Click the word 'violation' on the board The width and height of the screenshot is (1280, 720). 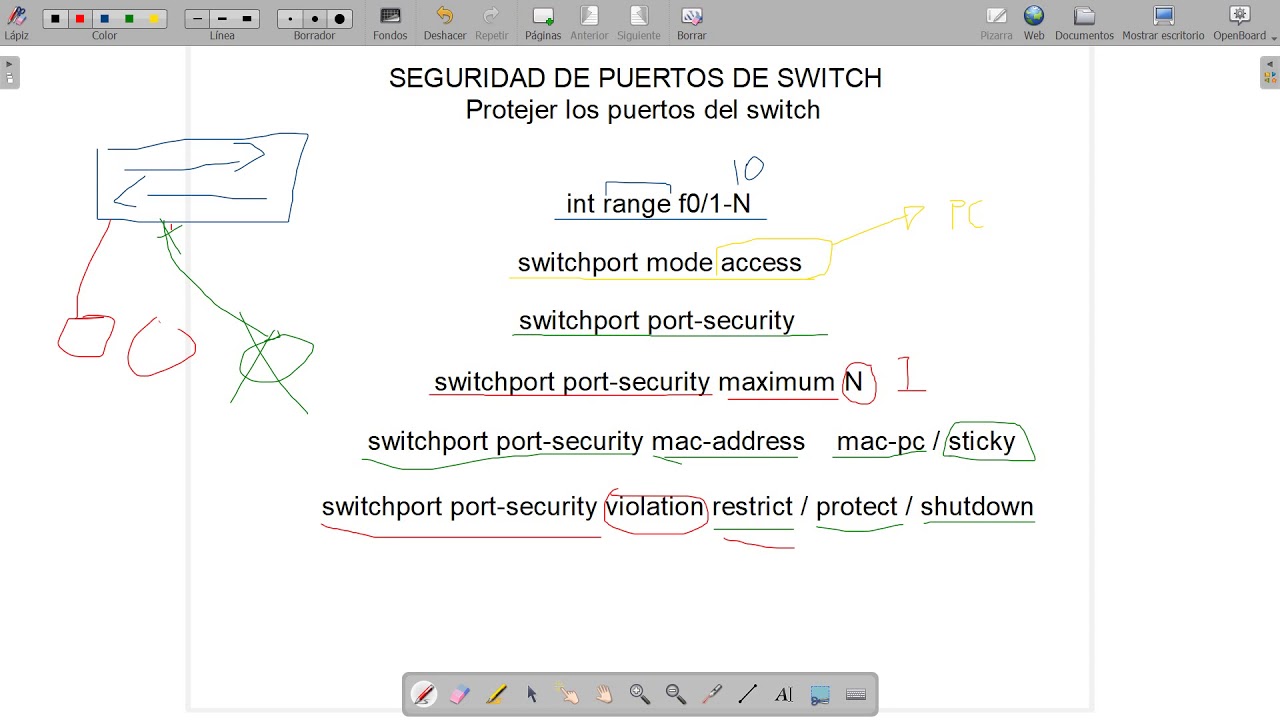(x=655, y=507)
